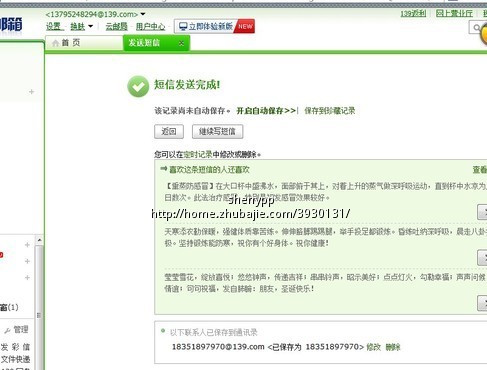Click the forward button beside 天寒添衣 message
This screenshot has width=487, height=370.
(x=482, y=258)
